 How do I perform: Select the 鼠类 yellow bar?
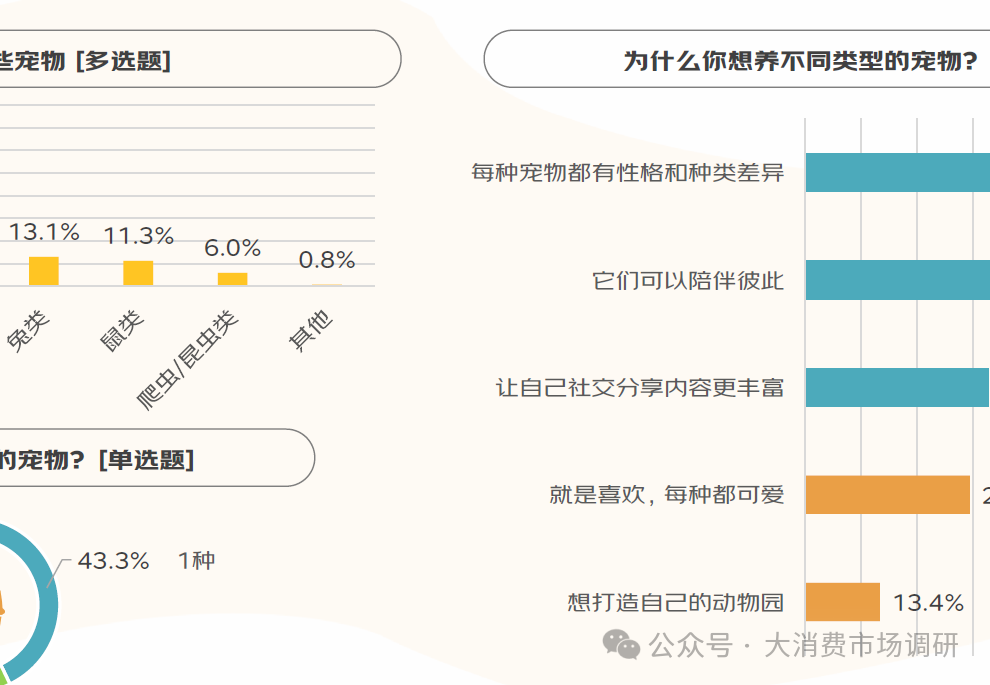(x=138, y=273)
